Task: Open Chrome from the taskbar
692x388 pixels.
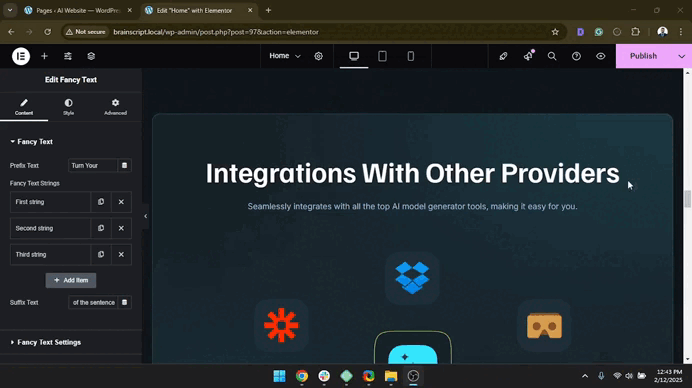Action: coord(302,376)
